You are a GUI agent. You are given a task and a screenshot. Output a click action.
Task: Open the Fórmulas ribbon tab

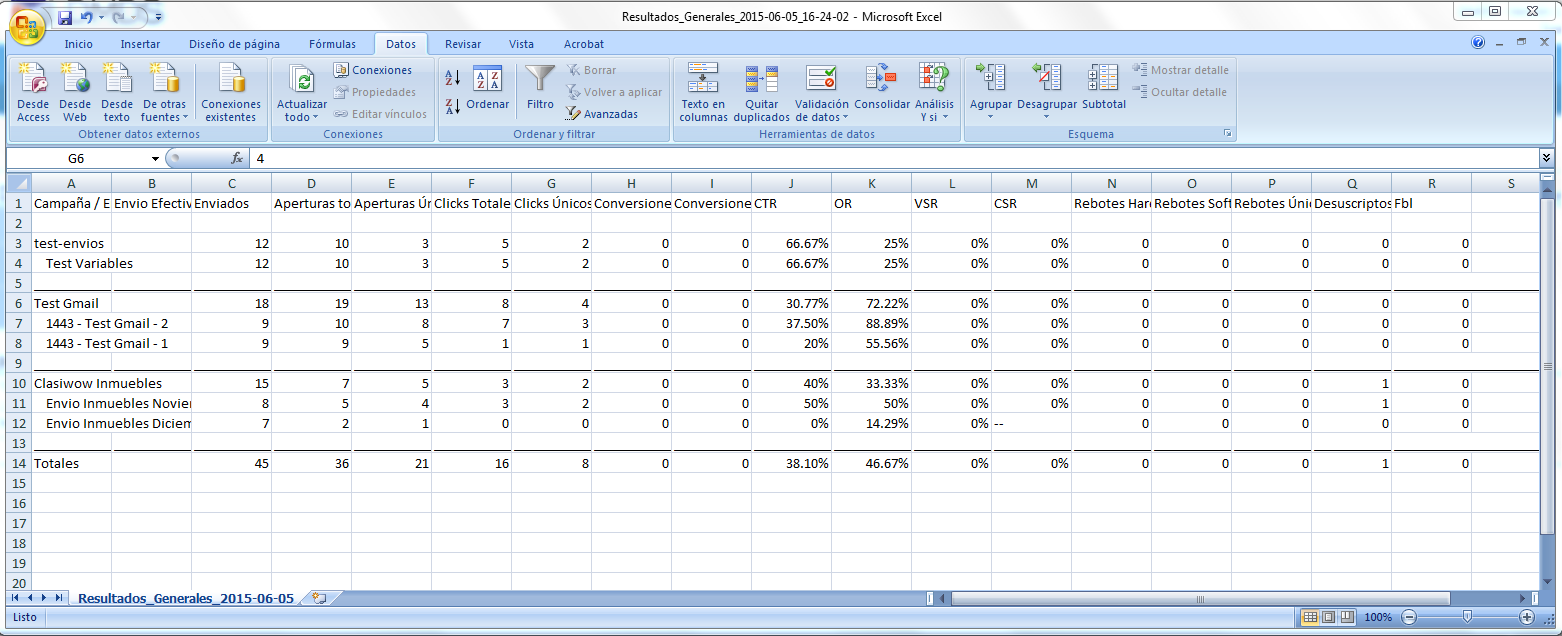(x=332, y=44)
